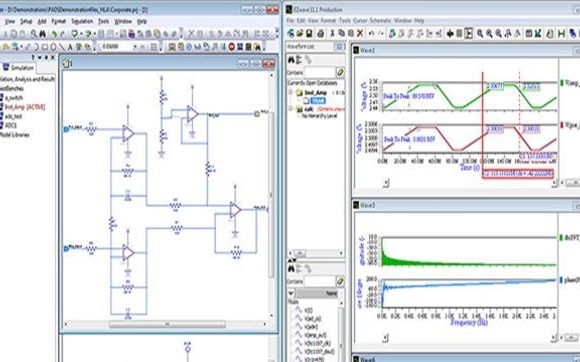Image resolution: width=580 pixels, height=362 pixels.
Task: Click the binoculars icon in lower signals panel
Action: (x=291, y=269)
